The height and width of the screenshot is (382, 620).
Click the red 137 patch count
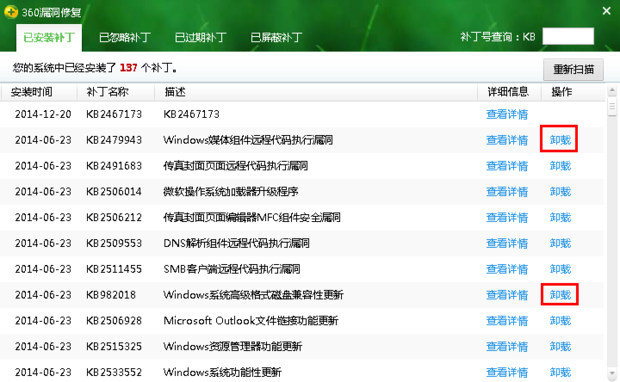(x=129, y=68)
